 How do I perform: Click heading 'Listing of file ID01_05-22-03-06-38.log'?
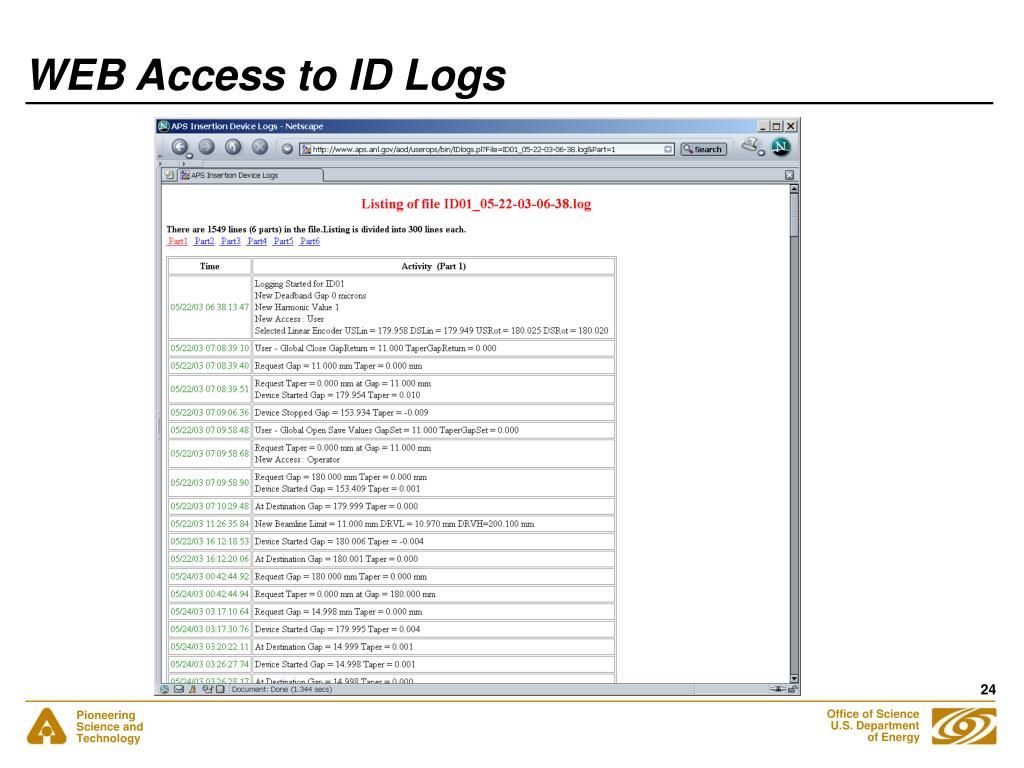(476, 204)
